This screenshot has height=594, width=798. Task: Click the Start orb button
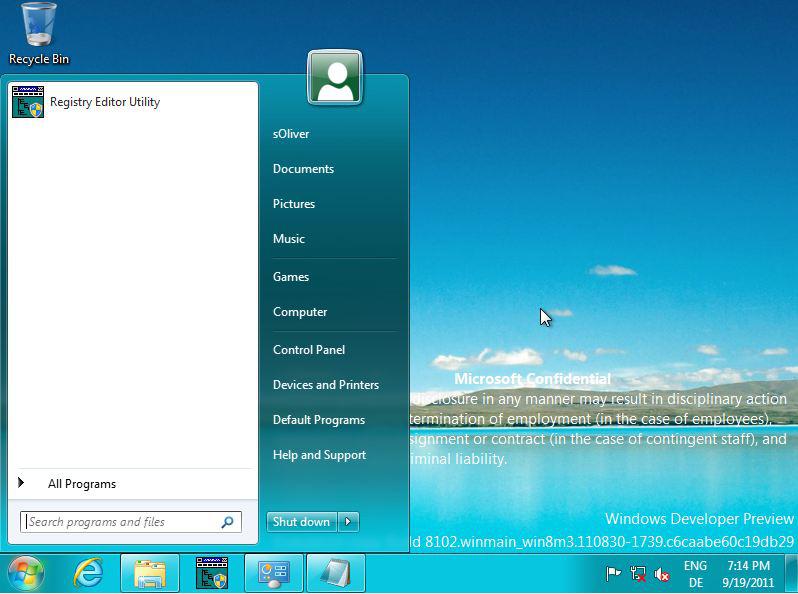[25, 574]
